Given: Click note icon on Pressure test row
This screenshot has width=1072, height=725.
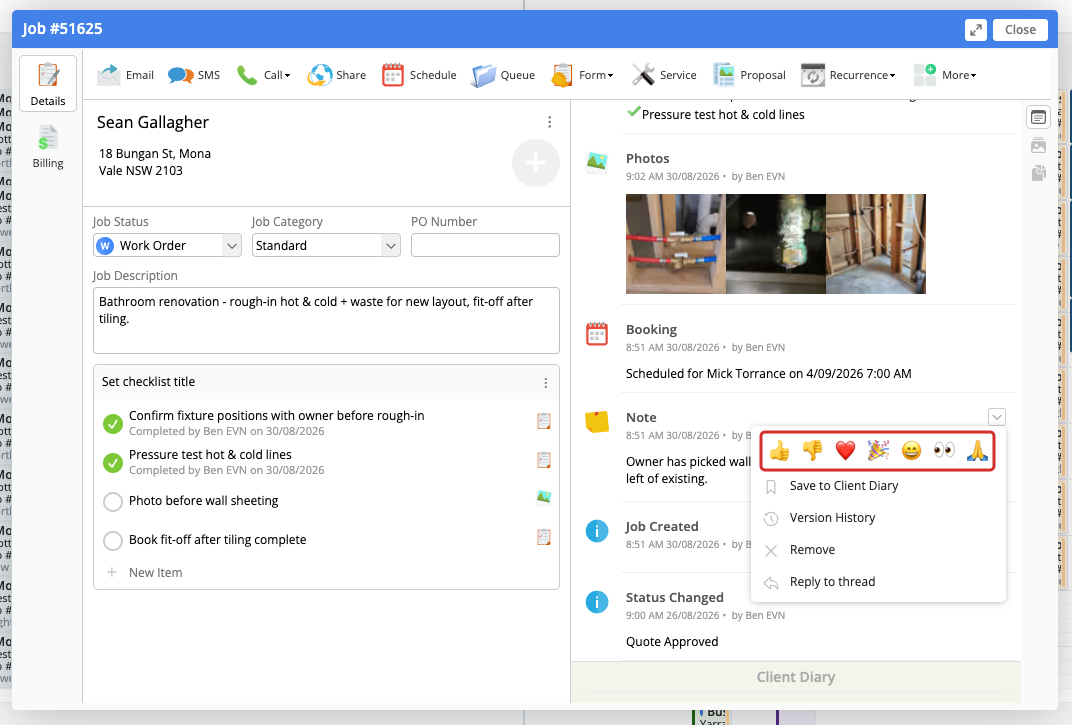Looking at the screenshot, I should click(x=544, y=460).
